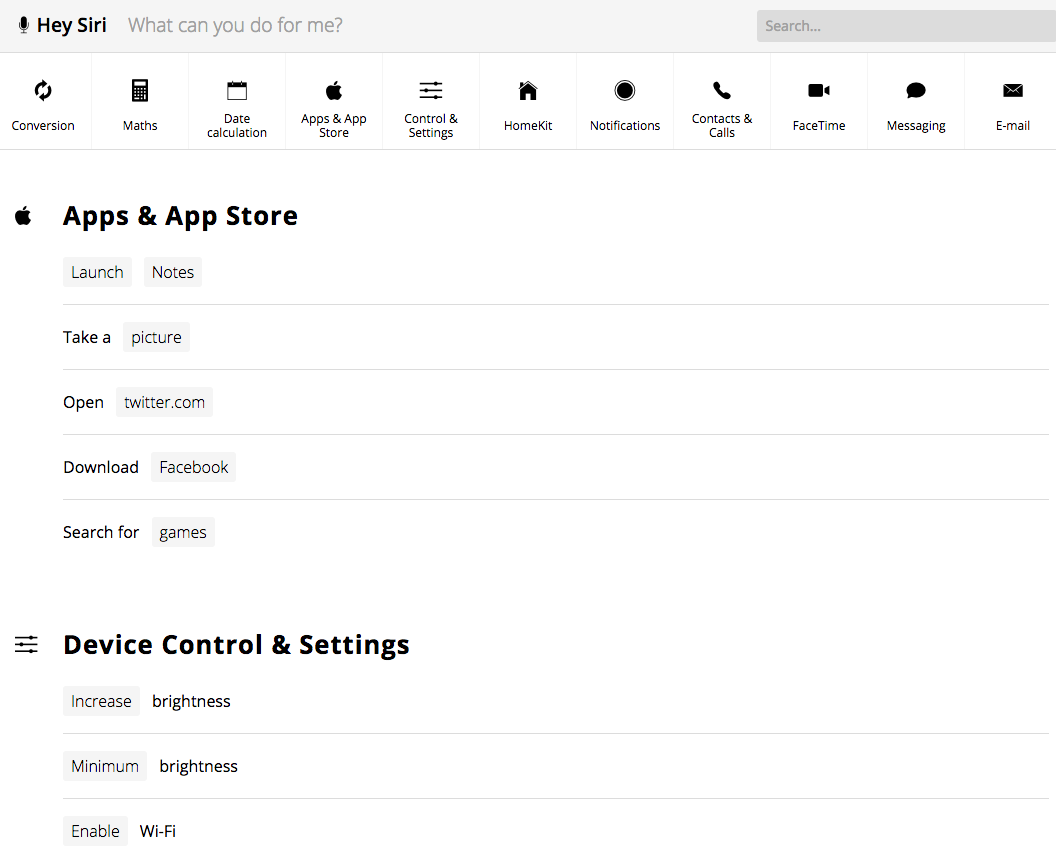Click the Launch chip
The height and width of the screenshot is (863, 1056).
click(x=98, y=272)
